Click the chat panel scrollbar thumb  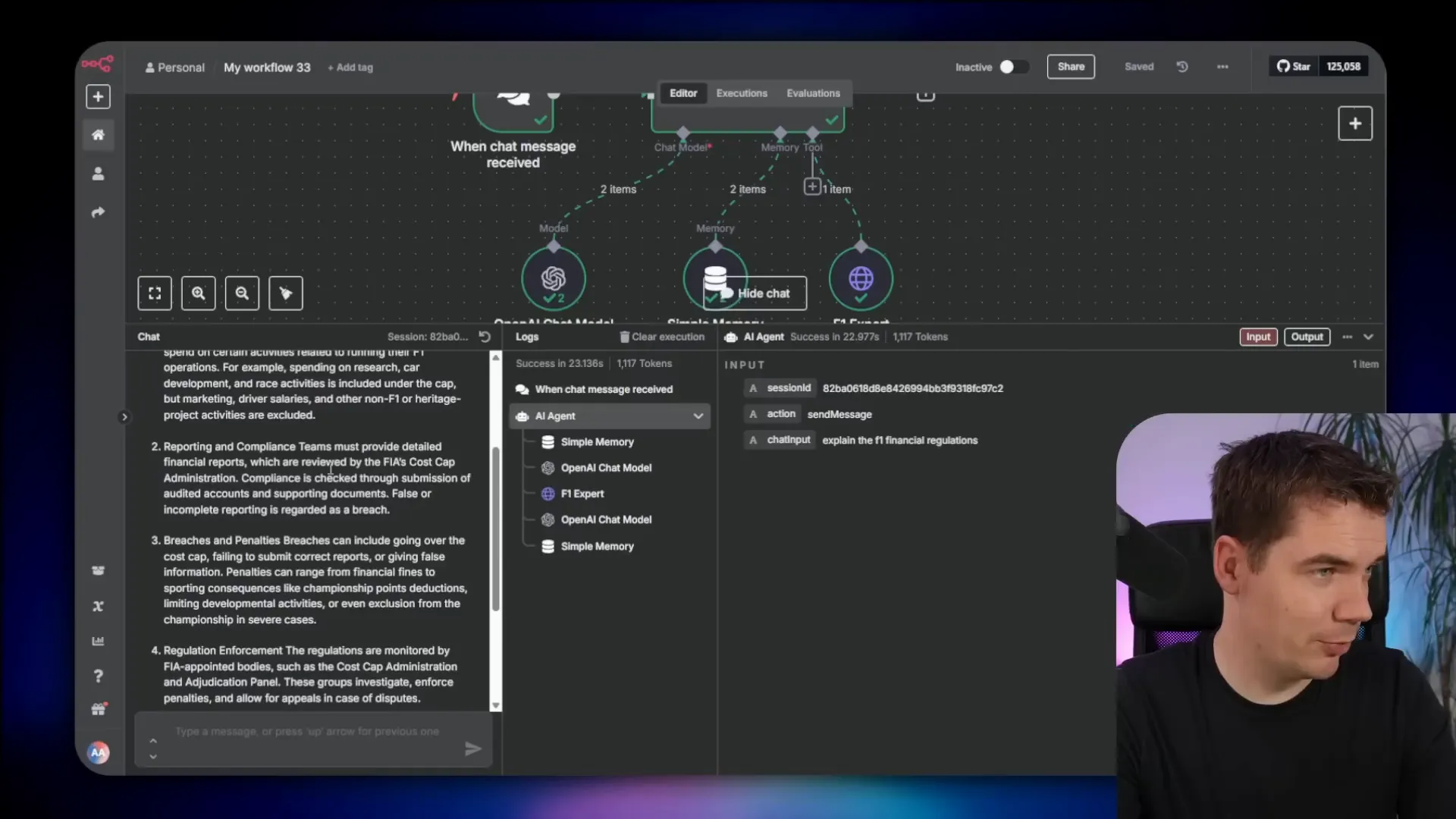tap(496, 529)
